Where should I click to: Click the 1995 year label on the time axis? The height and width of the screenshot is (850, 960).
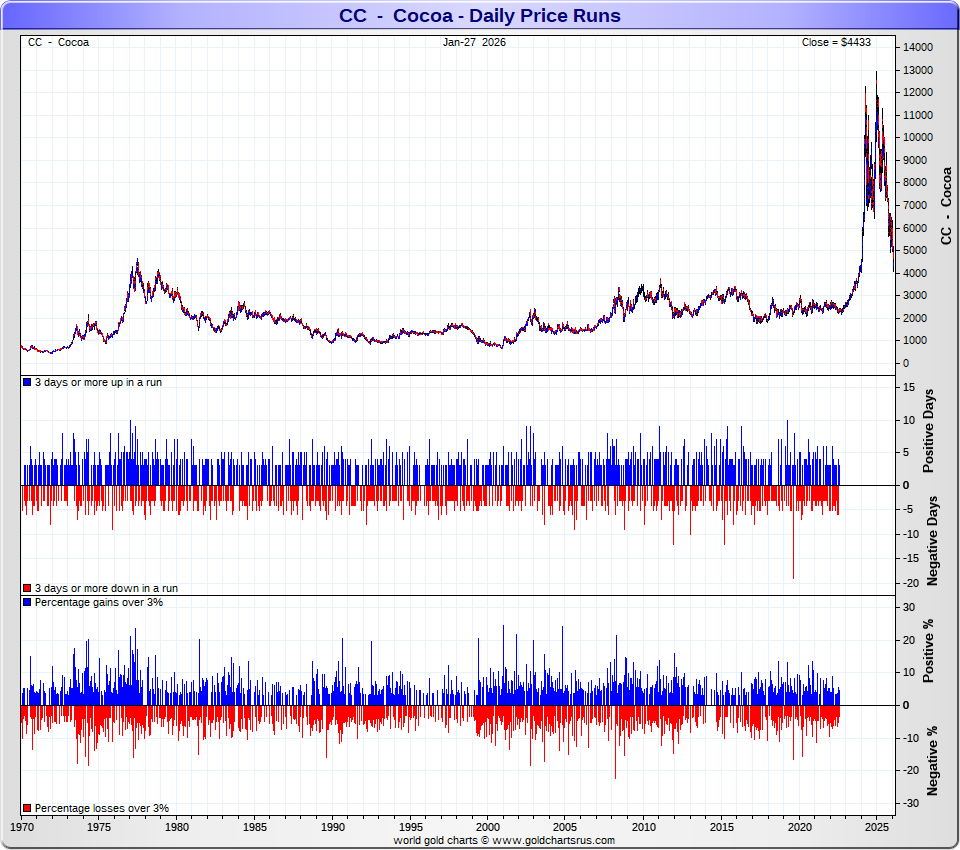[410, 827]
